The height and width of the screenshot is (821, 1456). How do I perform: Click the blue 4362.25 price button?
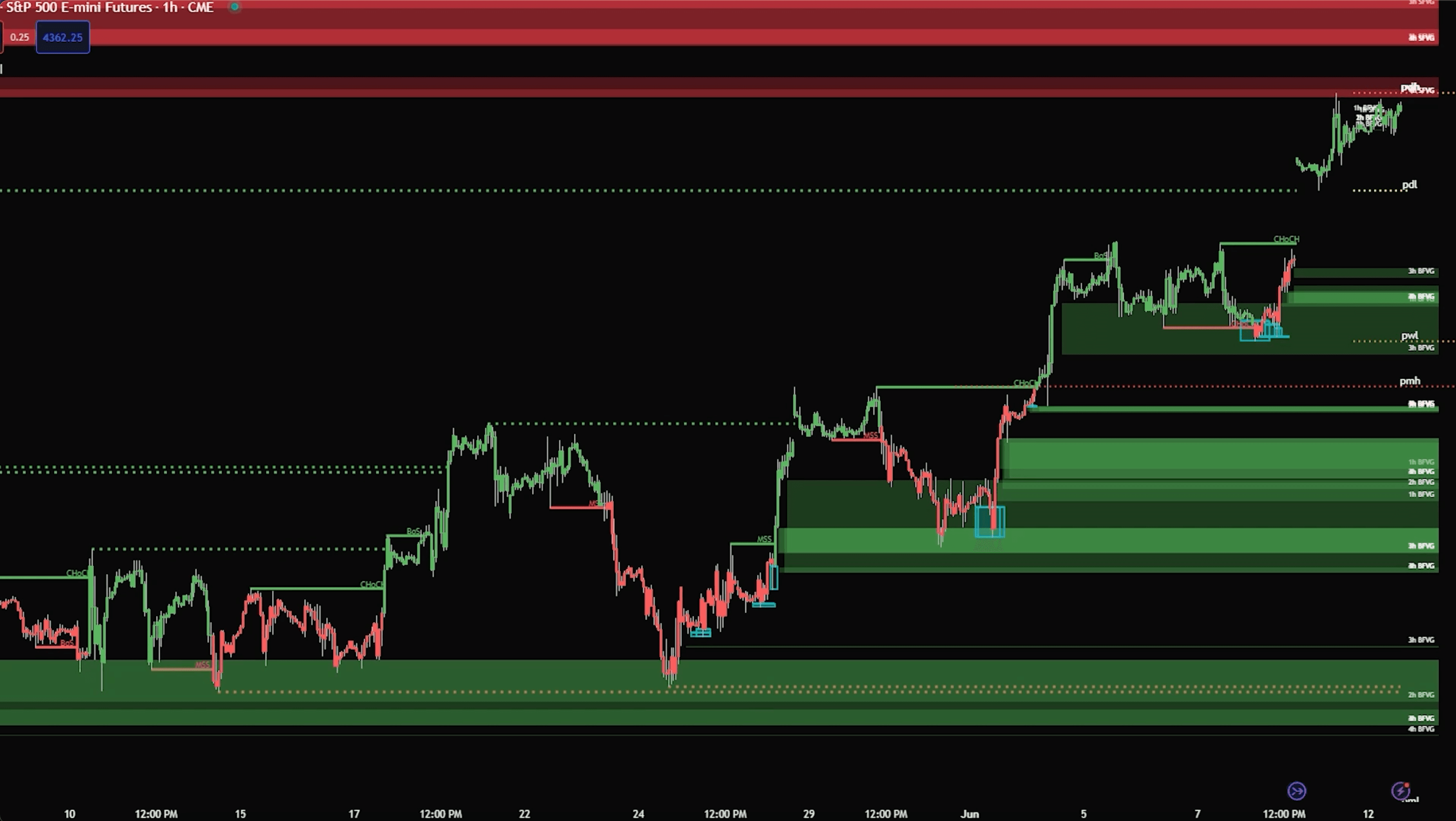coord(63,37)
